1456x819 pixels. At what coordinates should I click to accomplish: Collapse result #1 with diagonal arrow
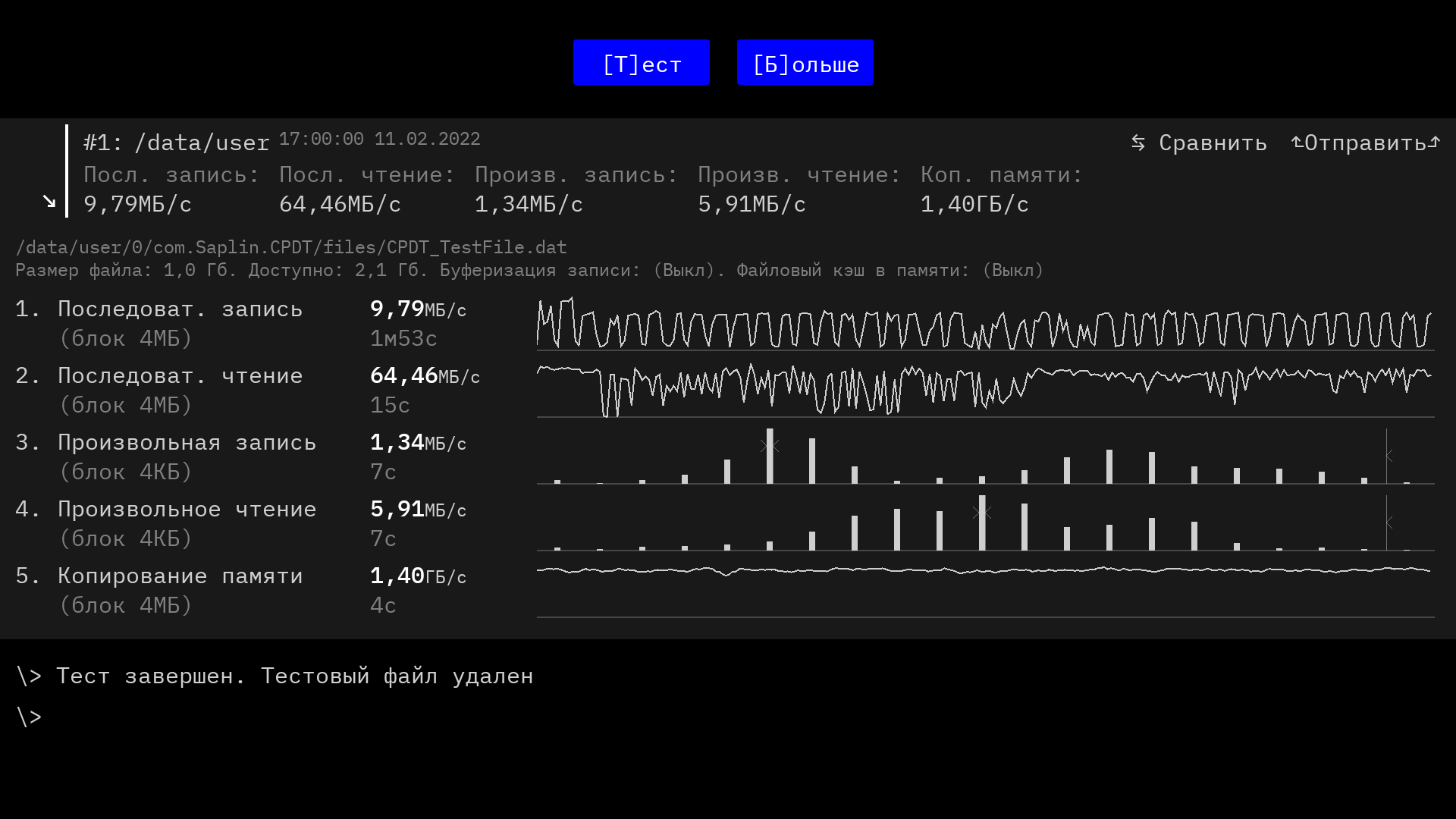click(49, 202)
